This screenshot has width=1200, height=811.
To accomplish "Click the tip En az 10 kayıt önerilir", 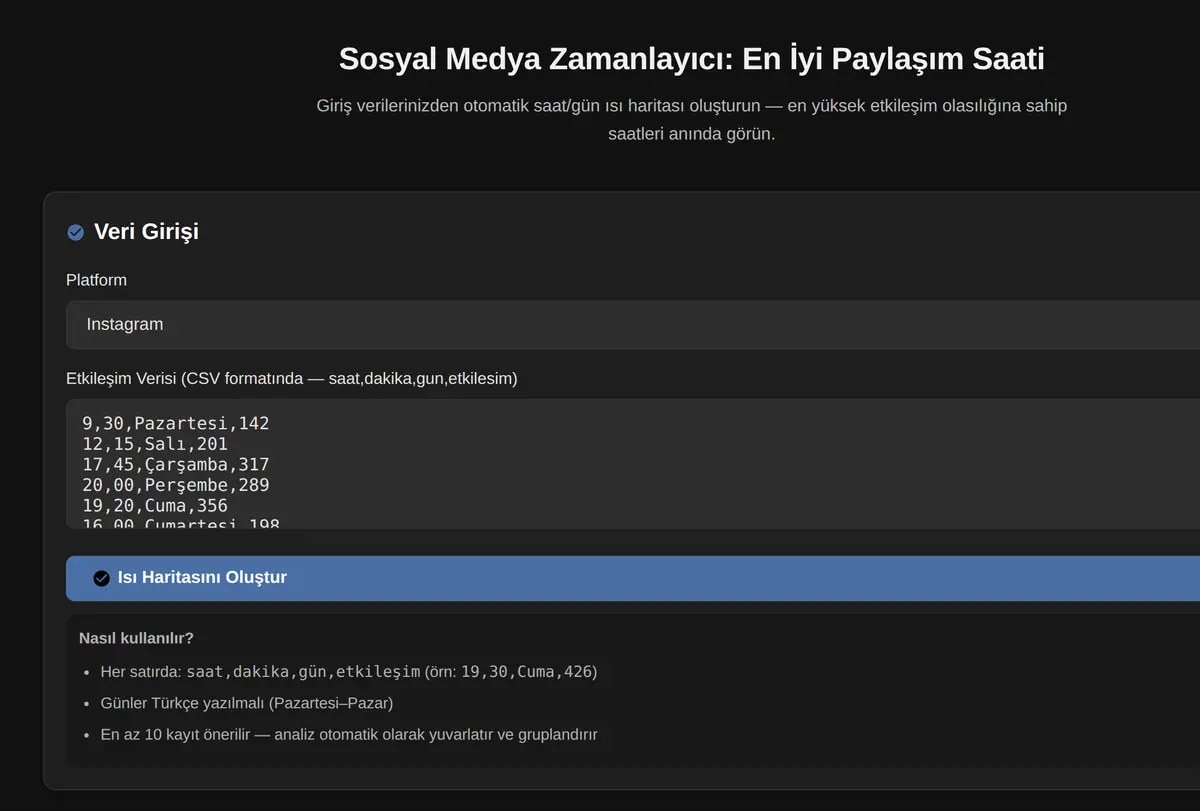I will pos(349,735).
